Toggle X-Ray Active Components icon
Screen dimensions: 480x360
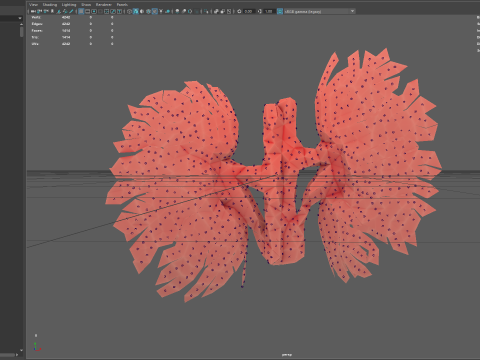tap(222, 11)
